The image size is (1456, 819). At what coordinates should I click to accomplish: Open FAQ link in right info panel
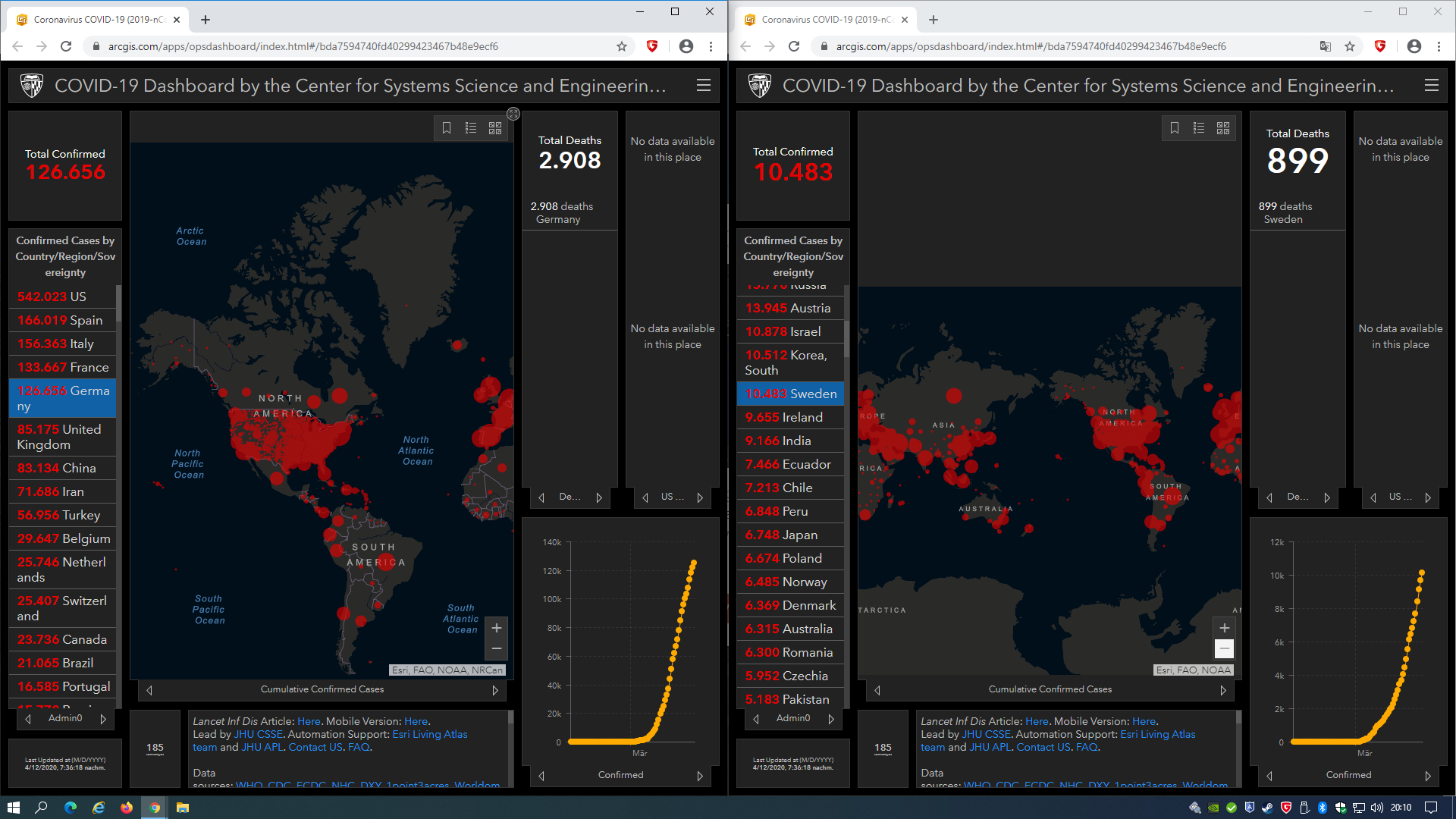click(x=1086, y=747)
